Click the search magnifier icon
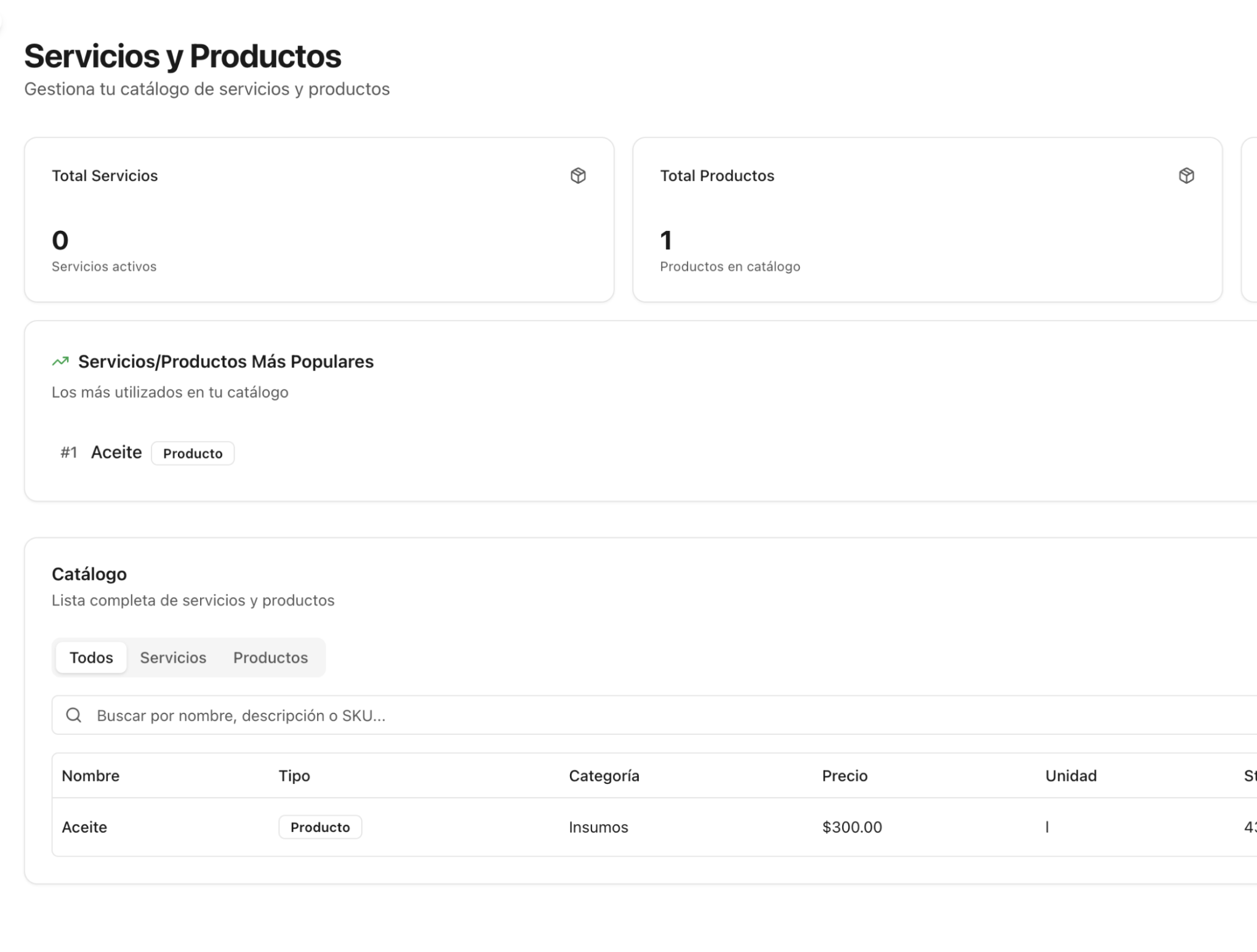The height and width of the screenshot is (952, 1257). (x=74, y=715)
